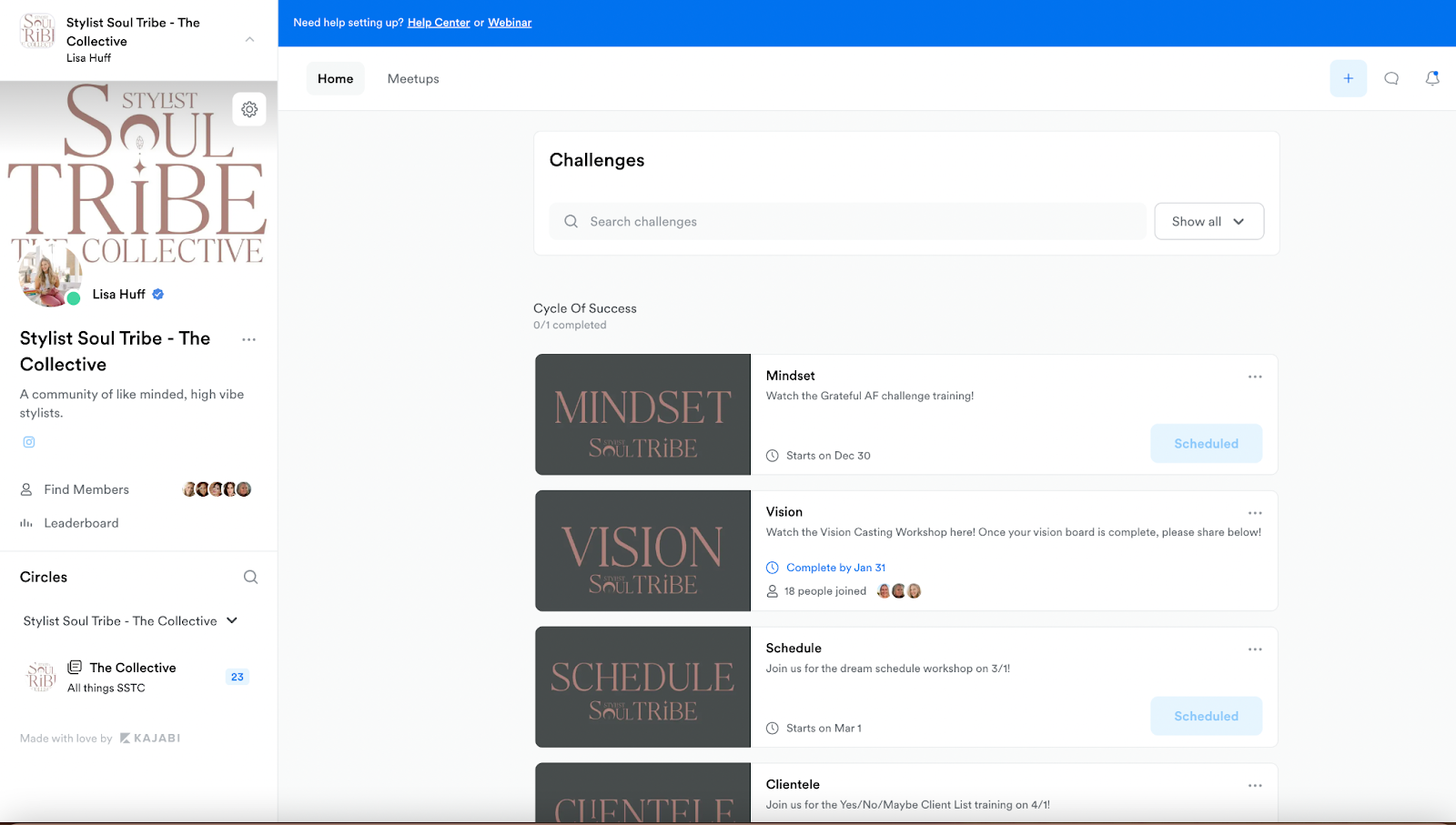
Task: Open the Webinar link
Action: tap(510, 23)
